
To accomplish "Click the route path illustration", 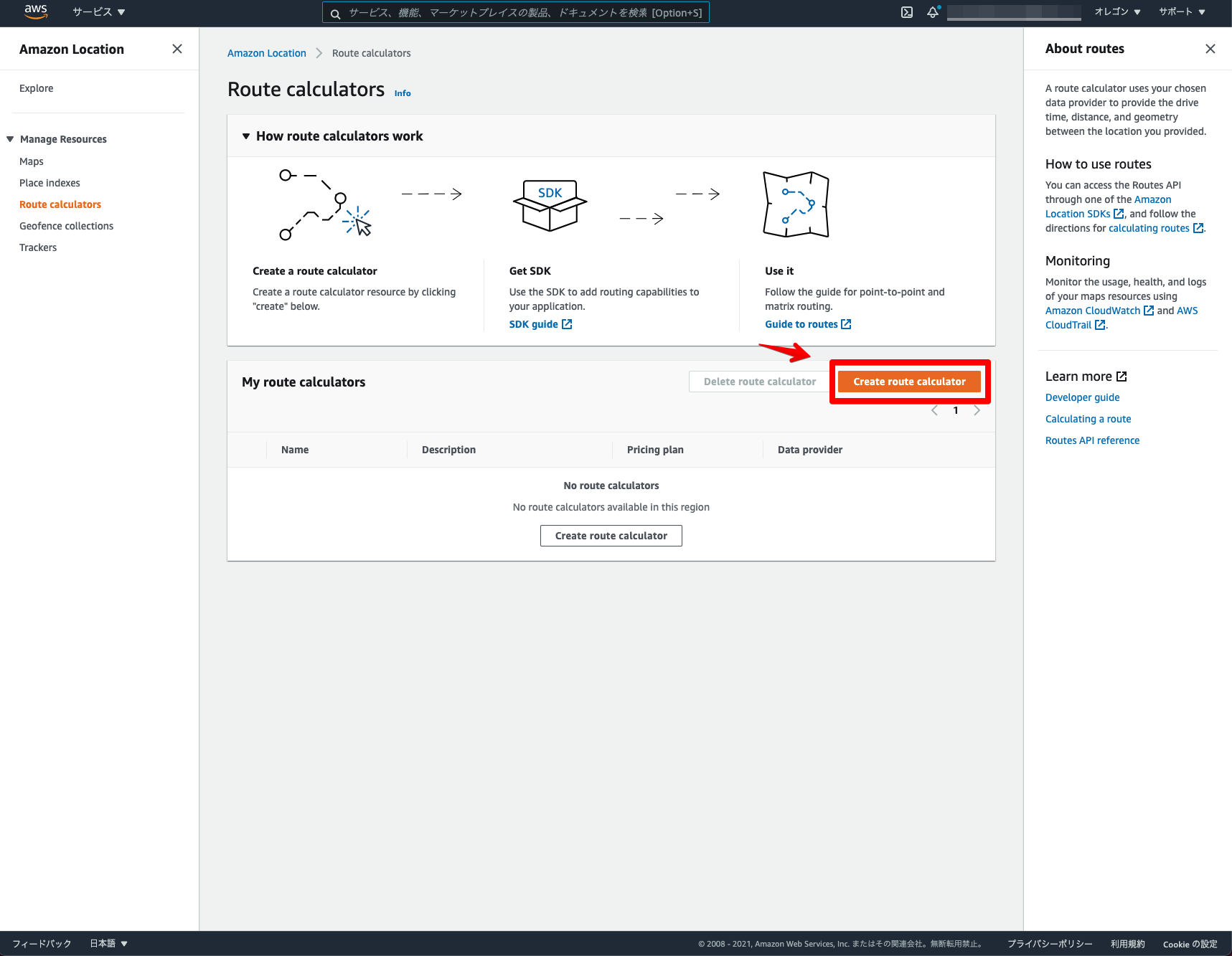I will coord(325,204).
